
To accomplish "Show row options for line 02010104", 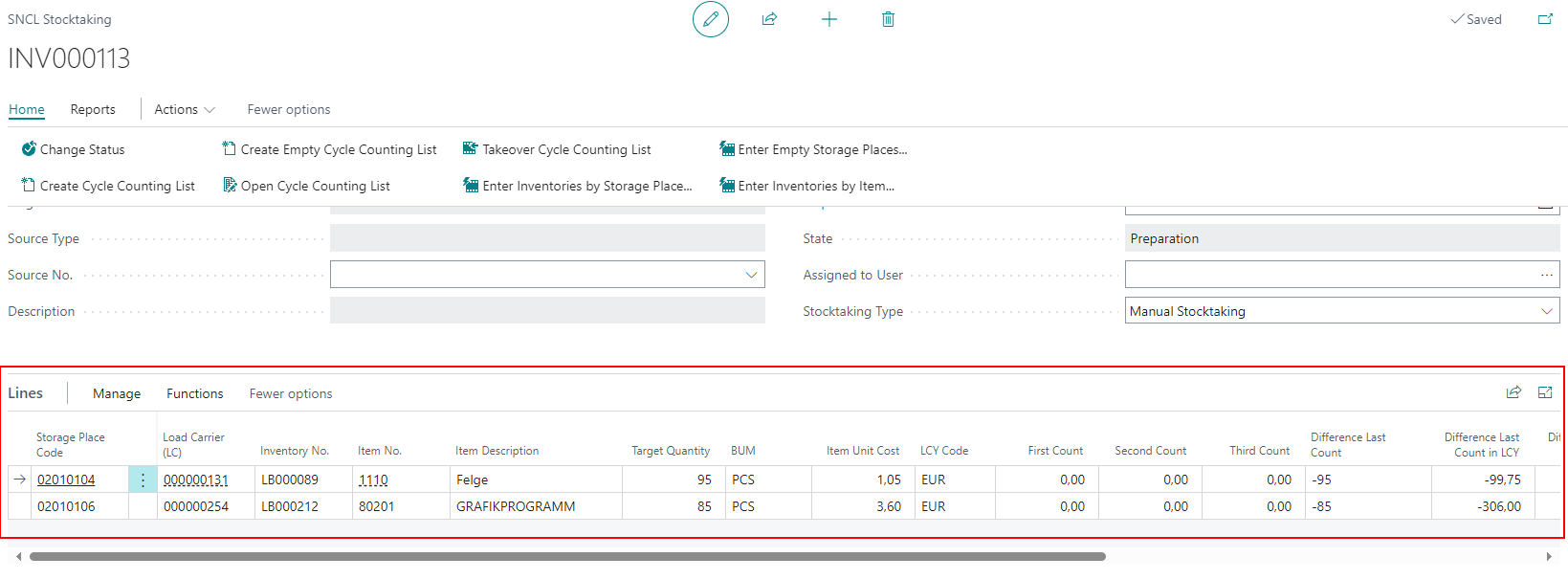I will pos(143,480).
